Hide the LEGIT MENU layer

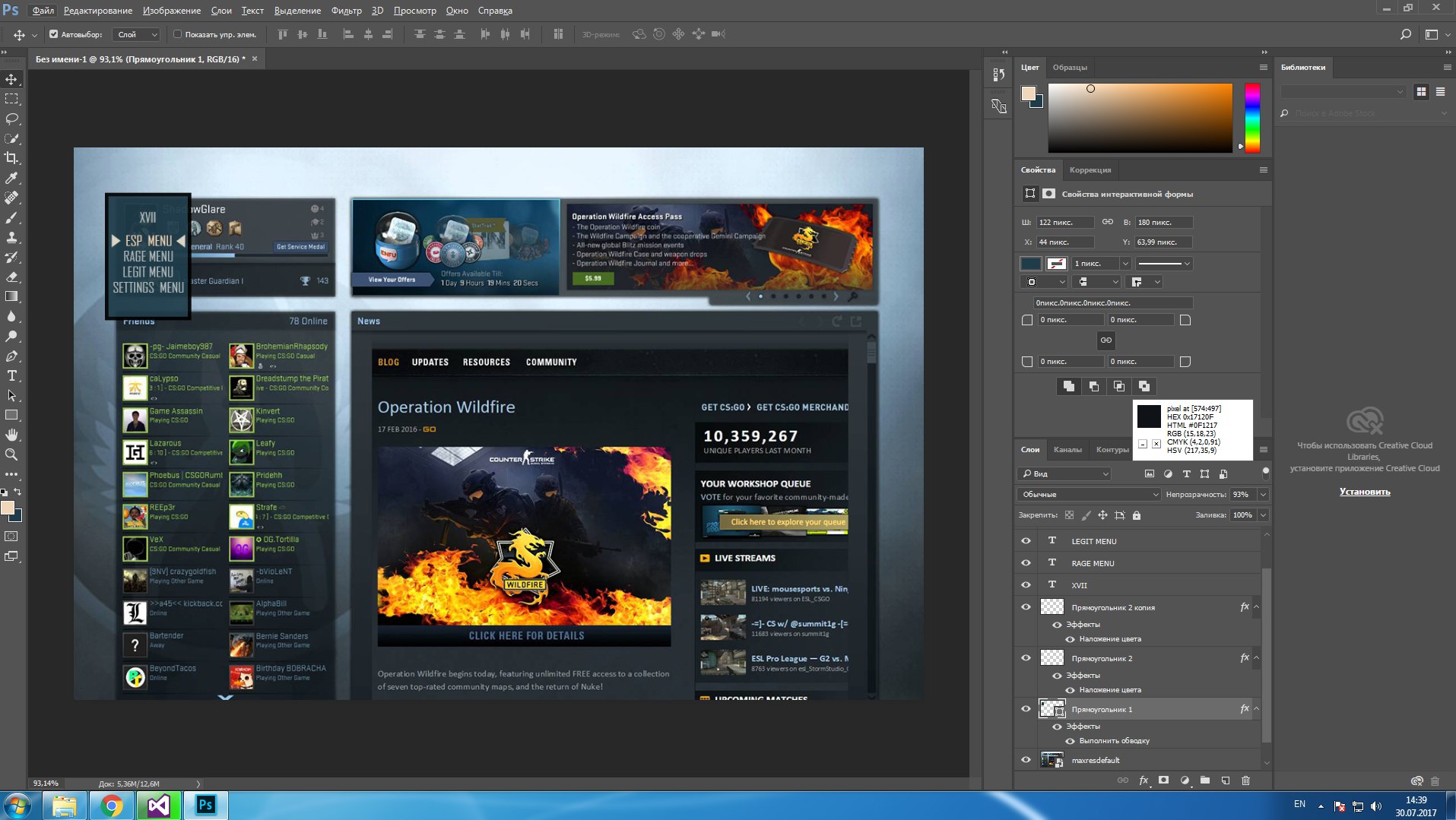click(1026, 541)
